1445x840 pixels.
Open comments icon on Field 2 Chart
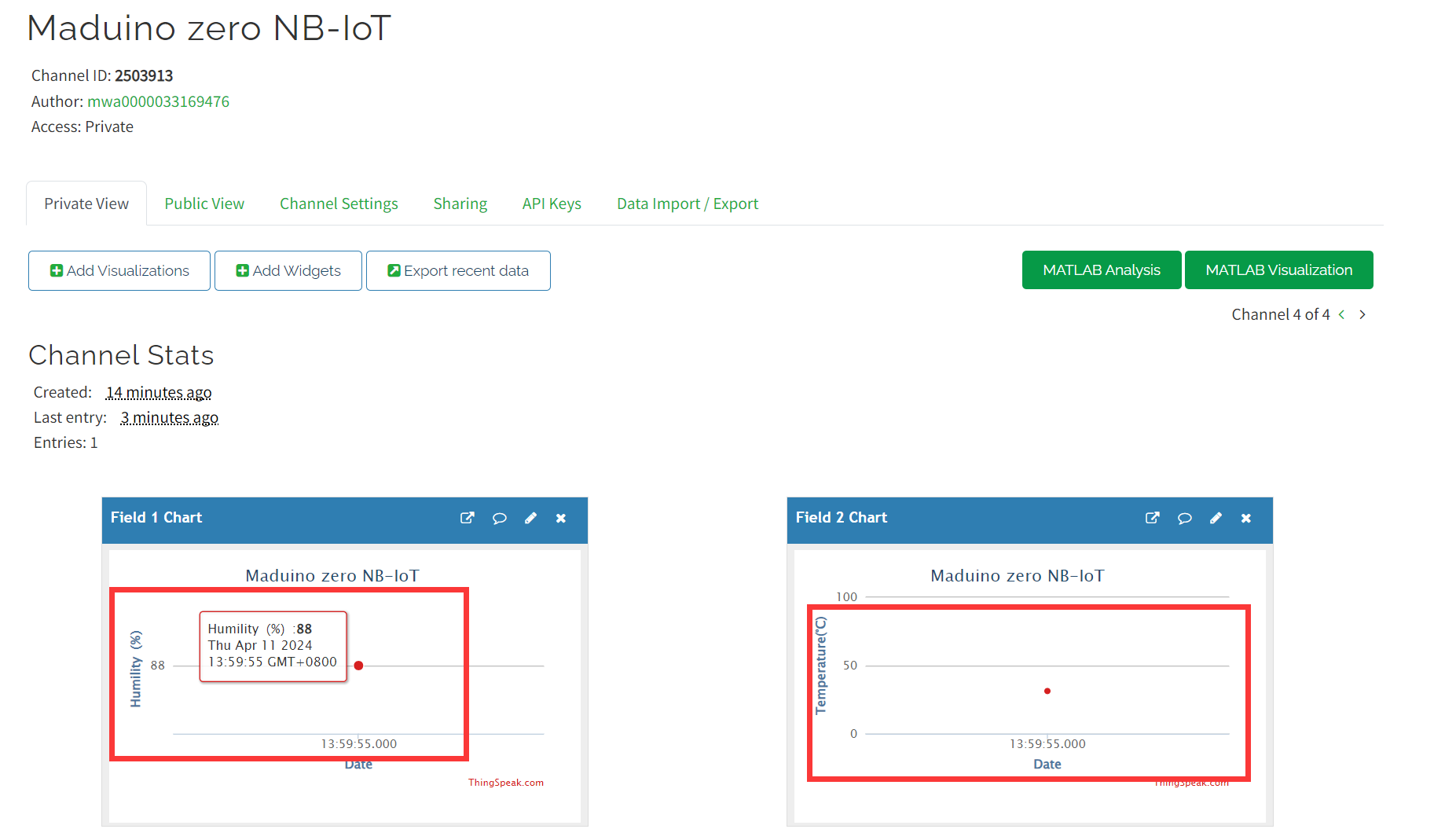pos(1184,518)
